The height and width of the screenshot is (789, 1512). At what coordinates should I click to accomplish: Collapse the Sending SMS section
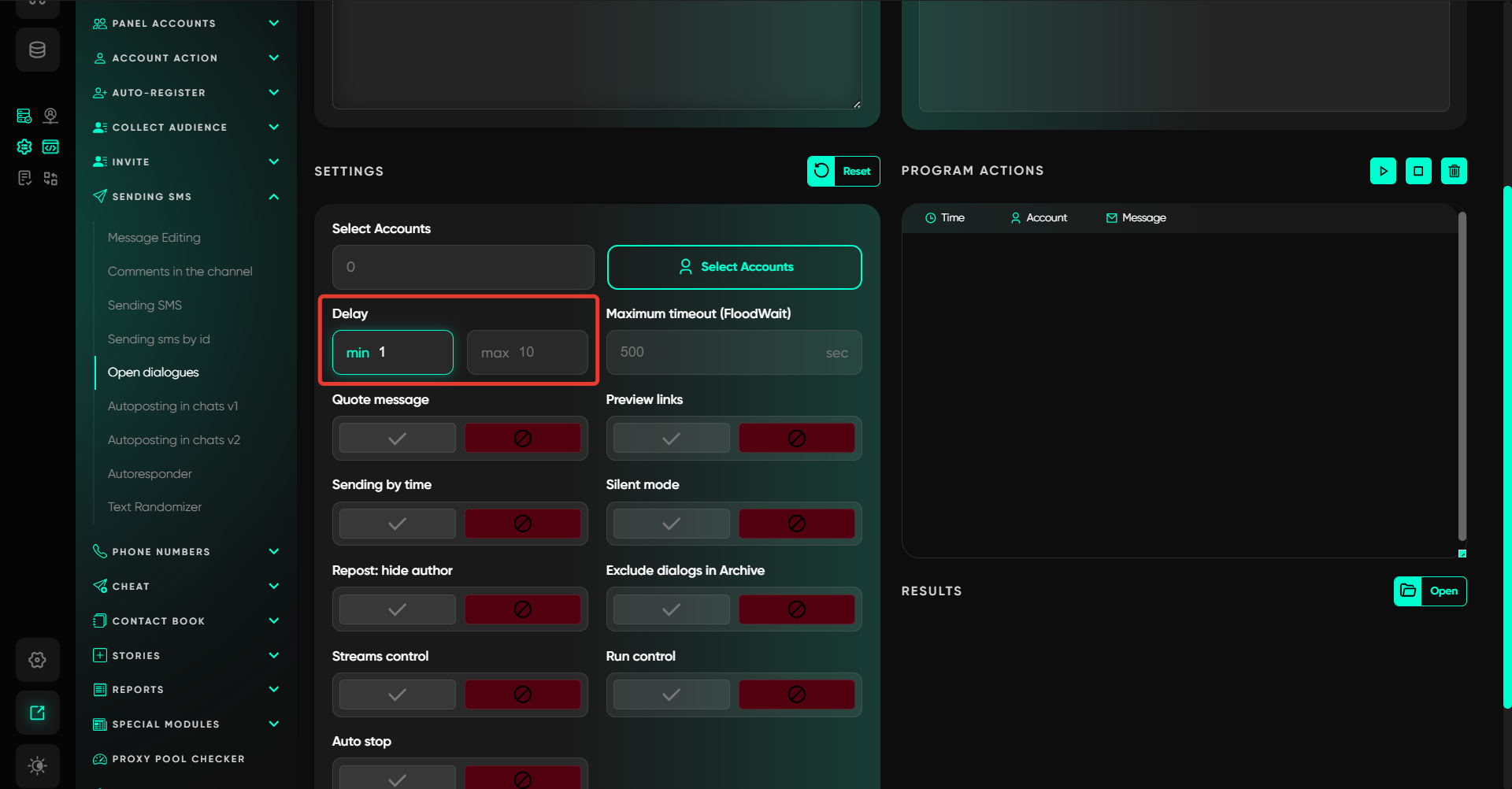point(273,197)
